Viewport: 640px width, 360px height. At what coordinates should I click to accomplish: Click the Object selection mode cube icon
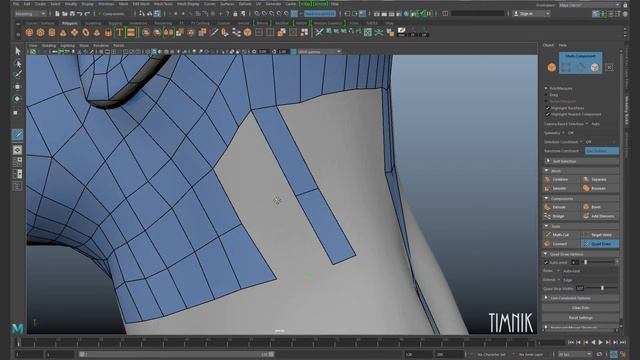pos(551,67)
